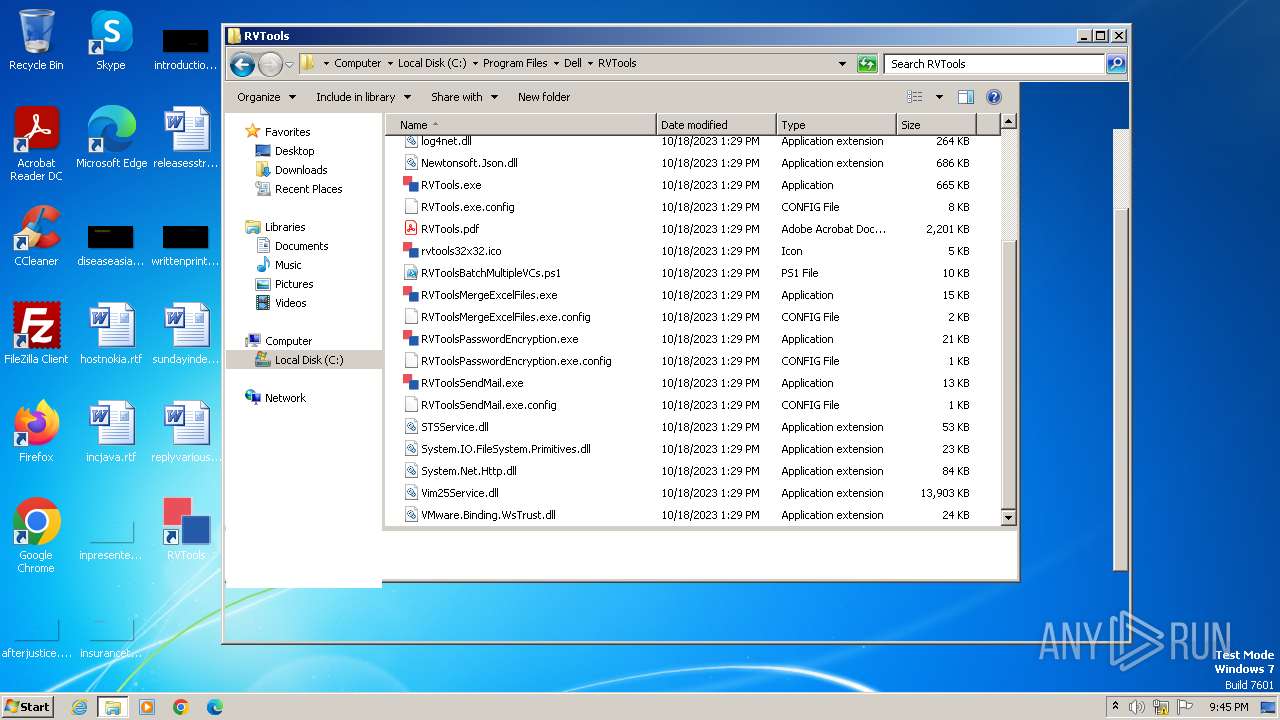The height and width of the screenshot is (720, 1280).
Task: Click the volume icon in system tray
Action: coord(1137,707)
